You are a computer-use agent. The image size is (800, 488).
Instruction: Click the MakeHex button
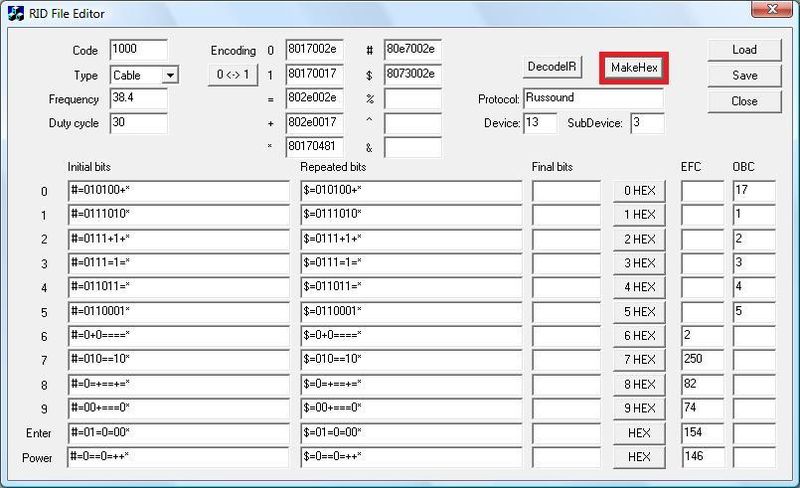(x=635, y=67)
